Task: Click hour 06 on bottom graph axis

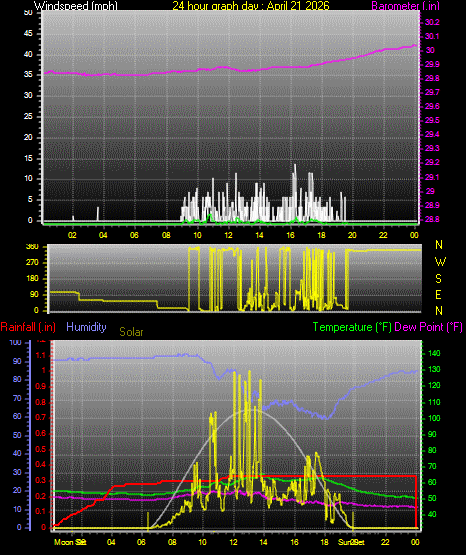Action: point(141,542)
